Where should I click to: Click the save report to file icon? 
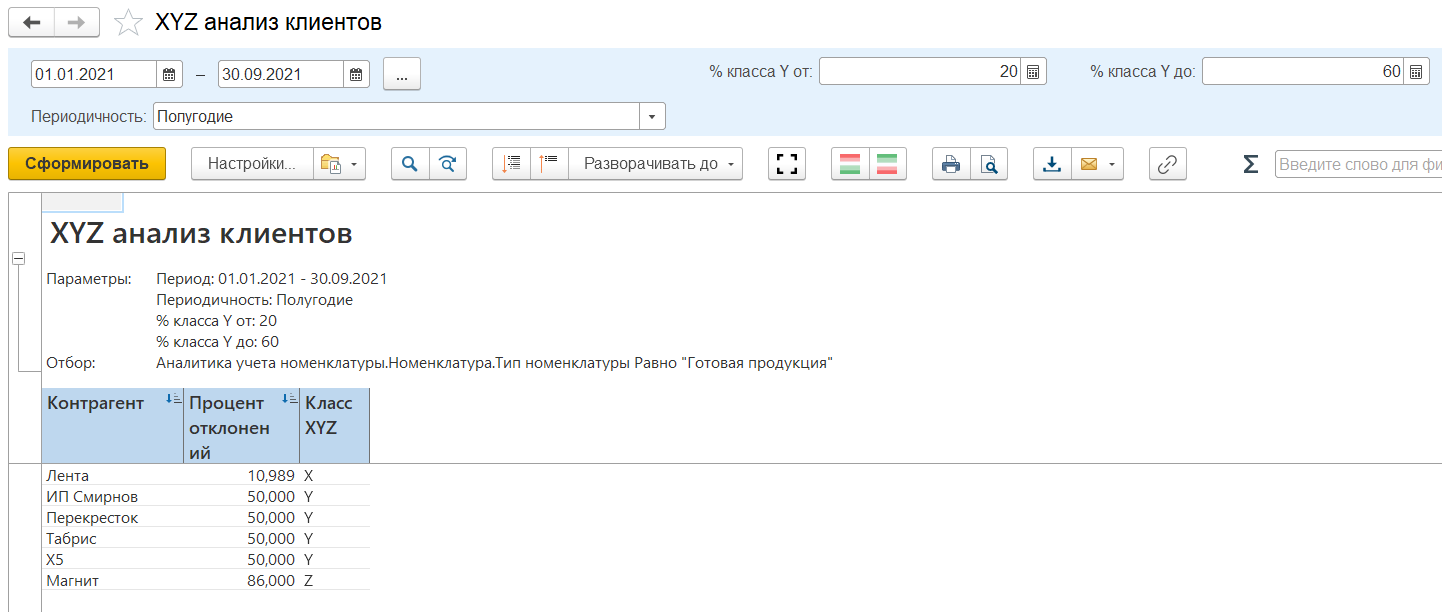tap(1052, 164)
